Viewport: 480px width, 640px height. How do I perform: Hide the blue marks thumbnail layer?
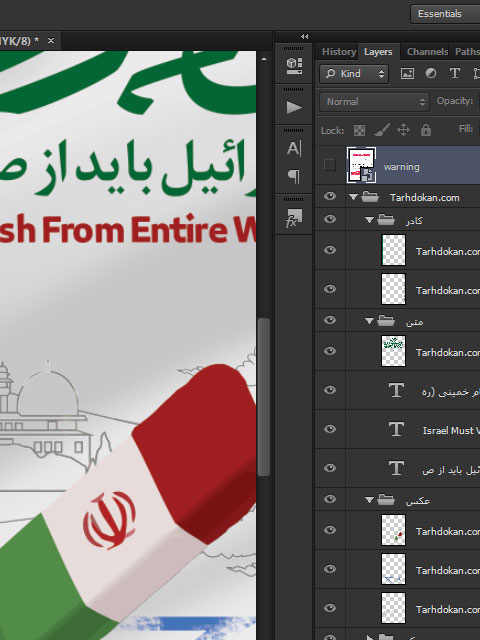[x=330, y=569]
